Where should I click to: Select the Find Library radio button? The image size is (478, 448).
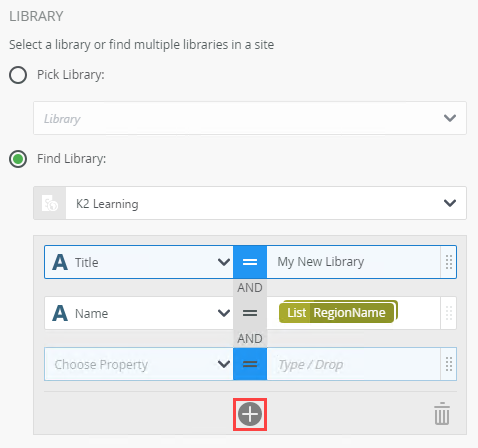point(18,159)
